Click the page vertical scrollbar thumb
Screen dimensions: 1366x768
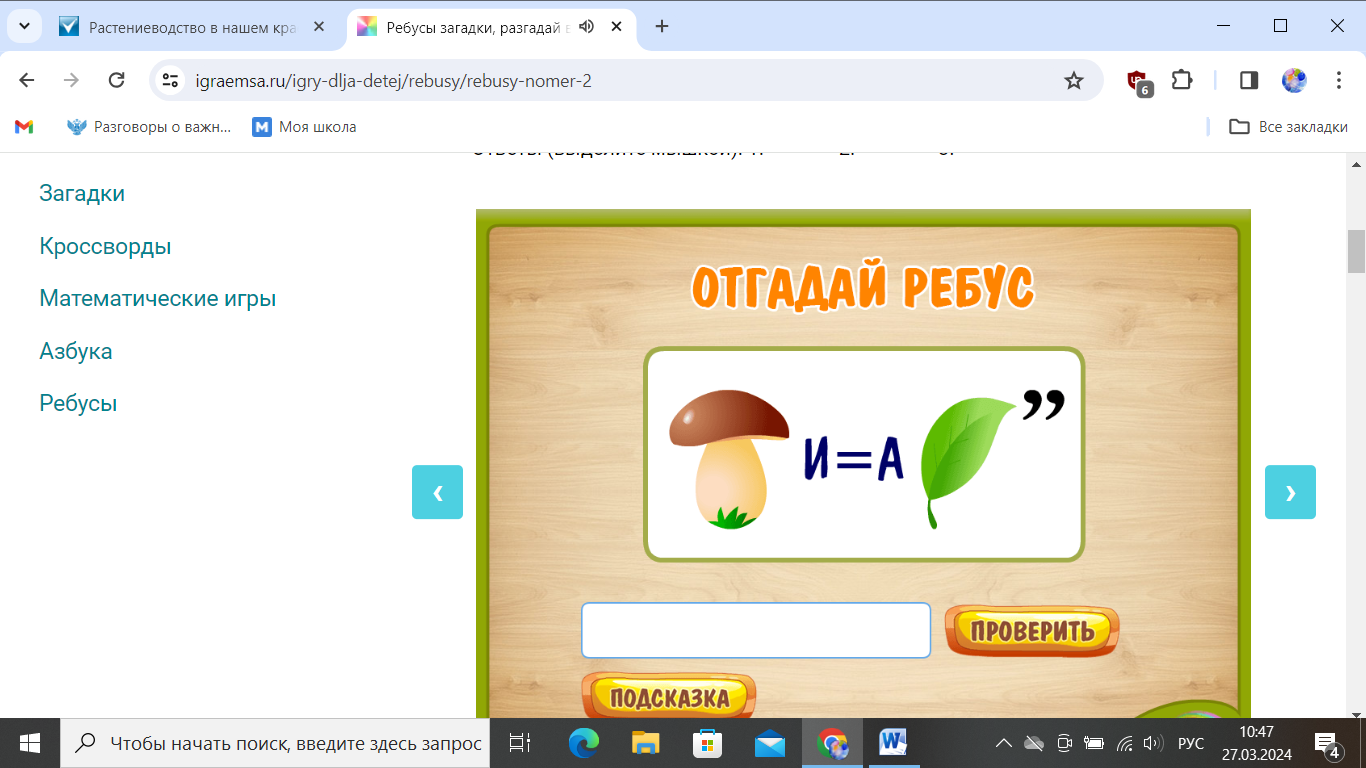tap(1357, 251)
